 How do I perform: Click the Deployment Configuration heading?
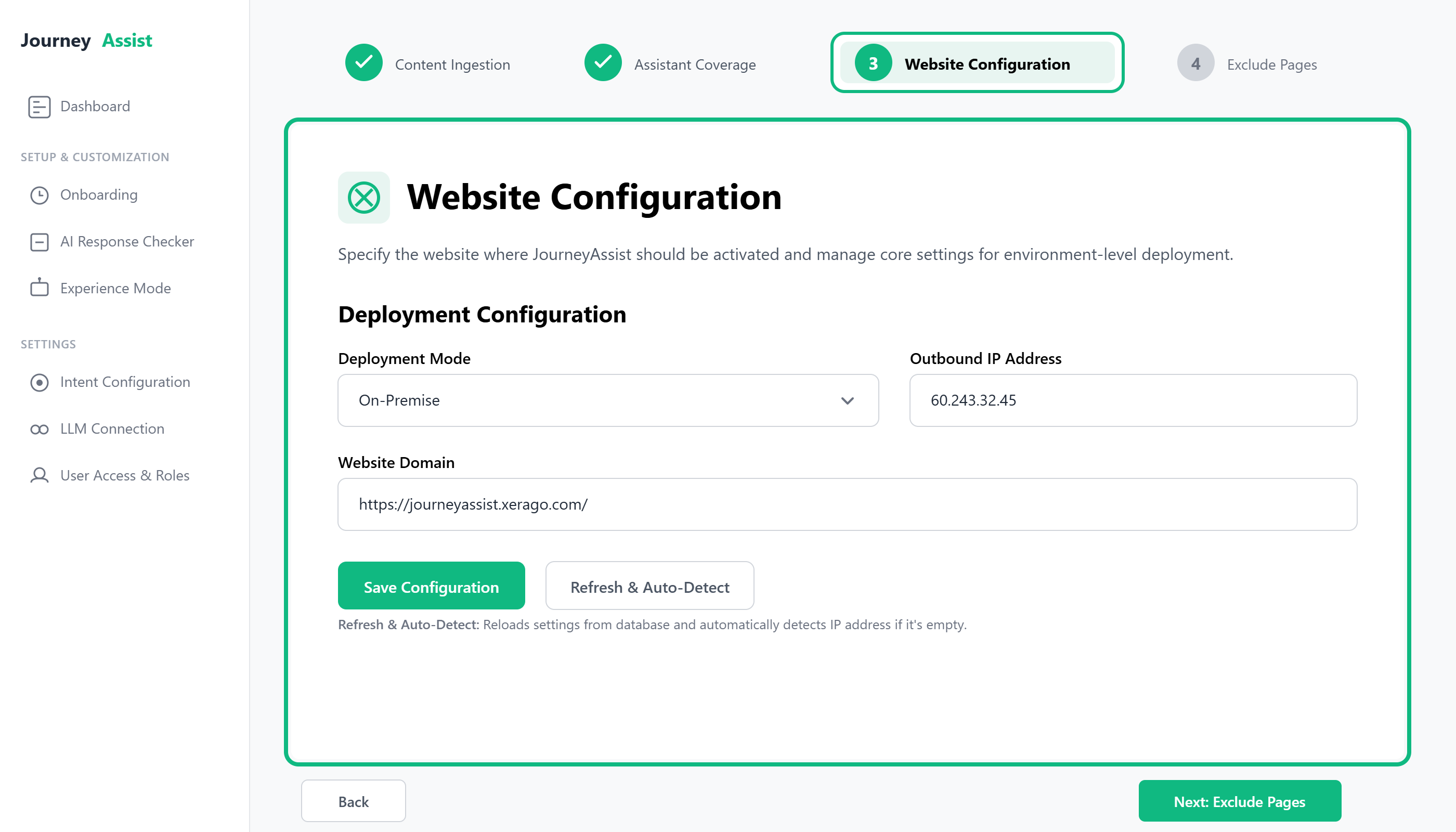(482, 315)
